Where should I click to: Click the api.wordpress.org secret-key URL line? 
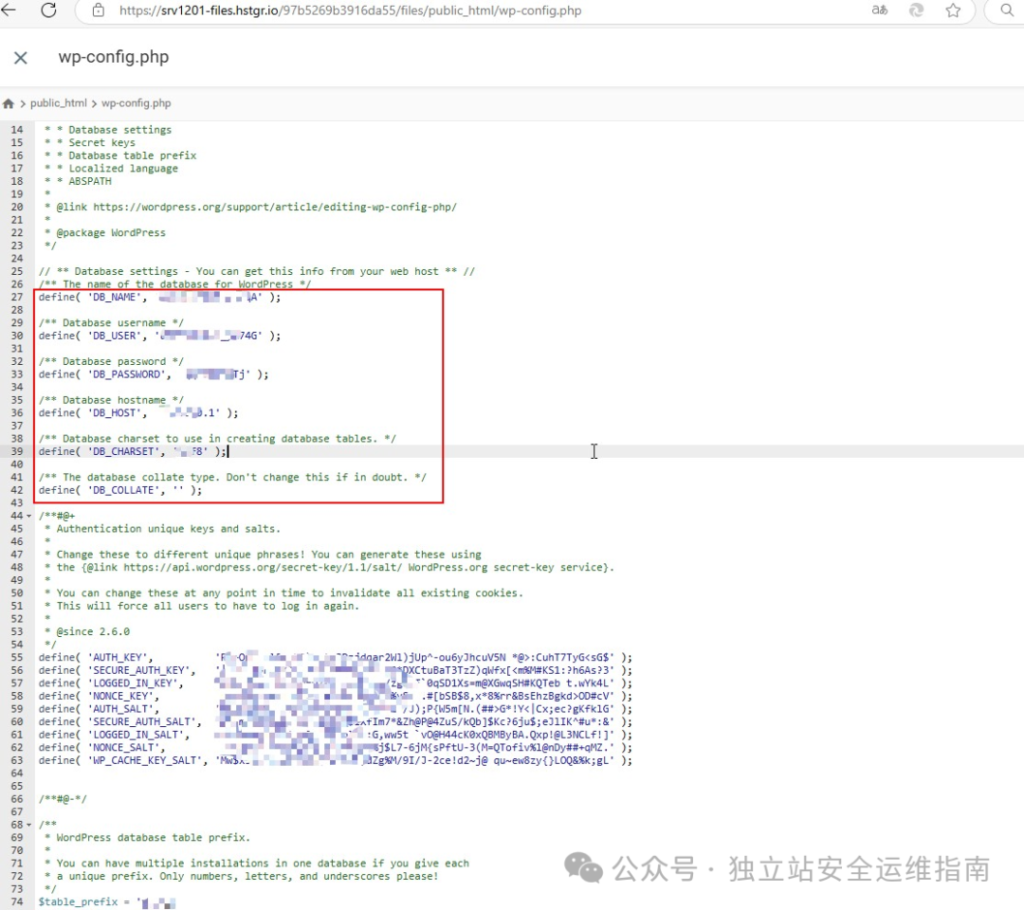pos(330,568)
